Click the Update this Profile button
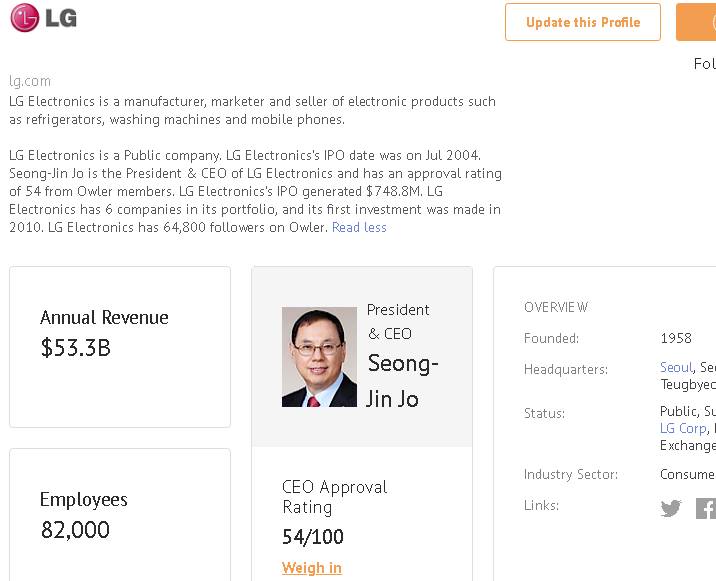This screenshot has height=581, width=716. point(583,22)
